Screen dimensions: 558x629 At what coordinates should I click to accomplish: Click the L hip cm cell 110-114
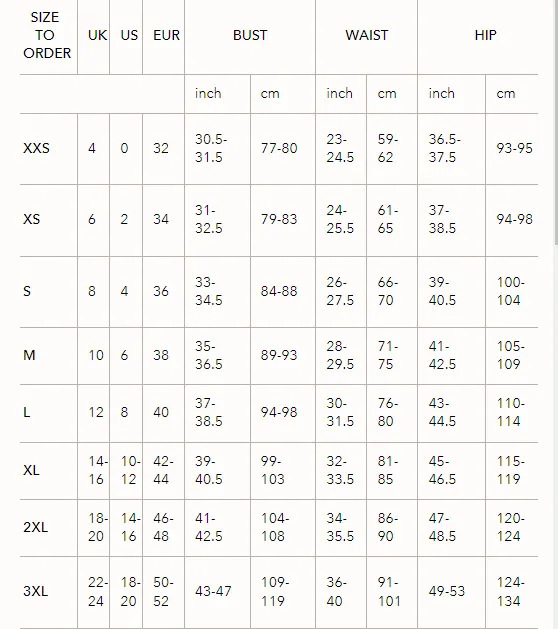(x=510, y=412)
